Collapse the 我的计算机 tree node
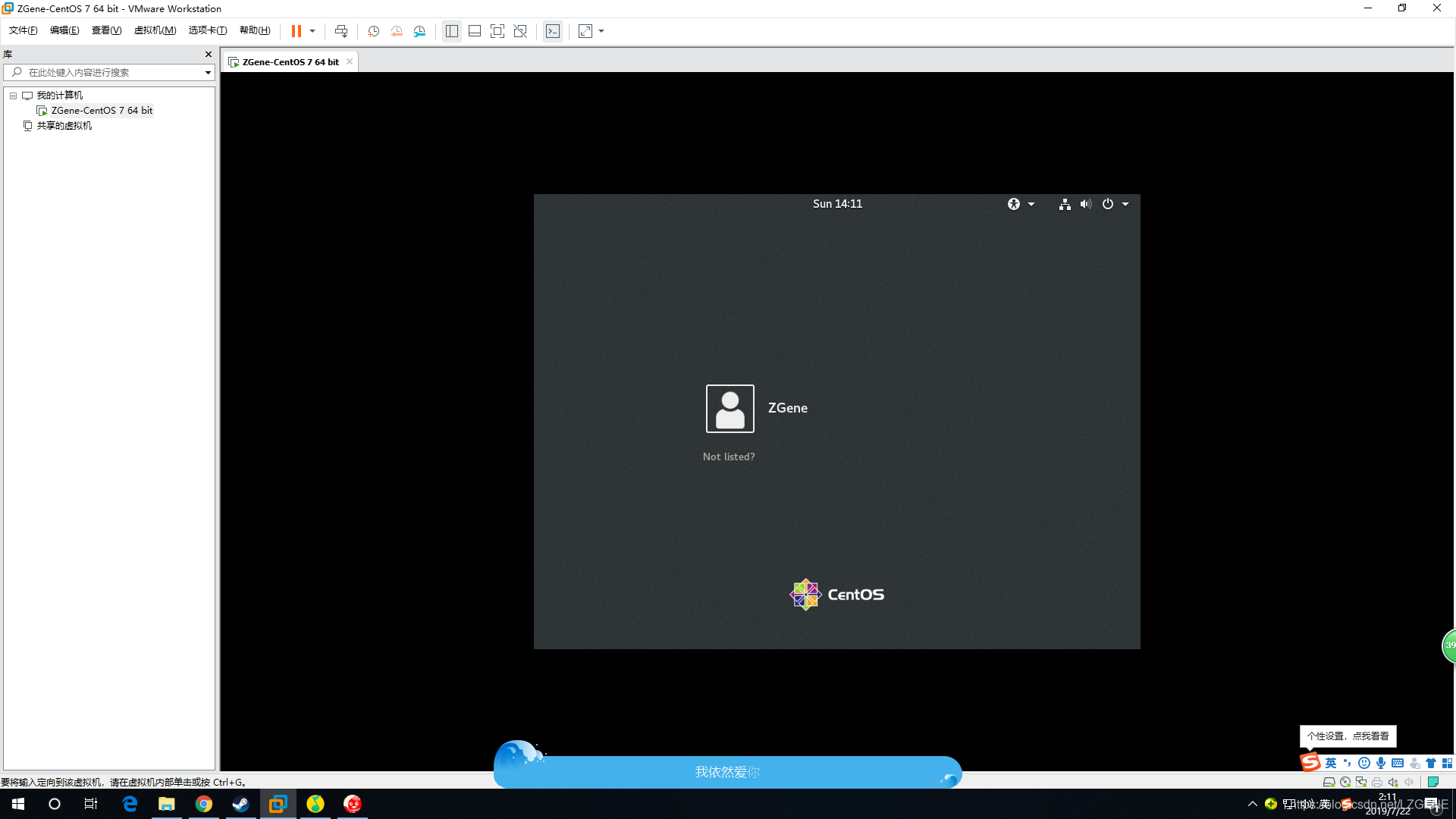 13,96
